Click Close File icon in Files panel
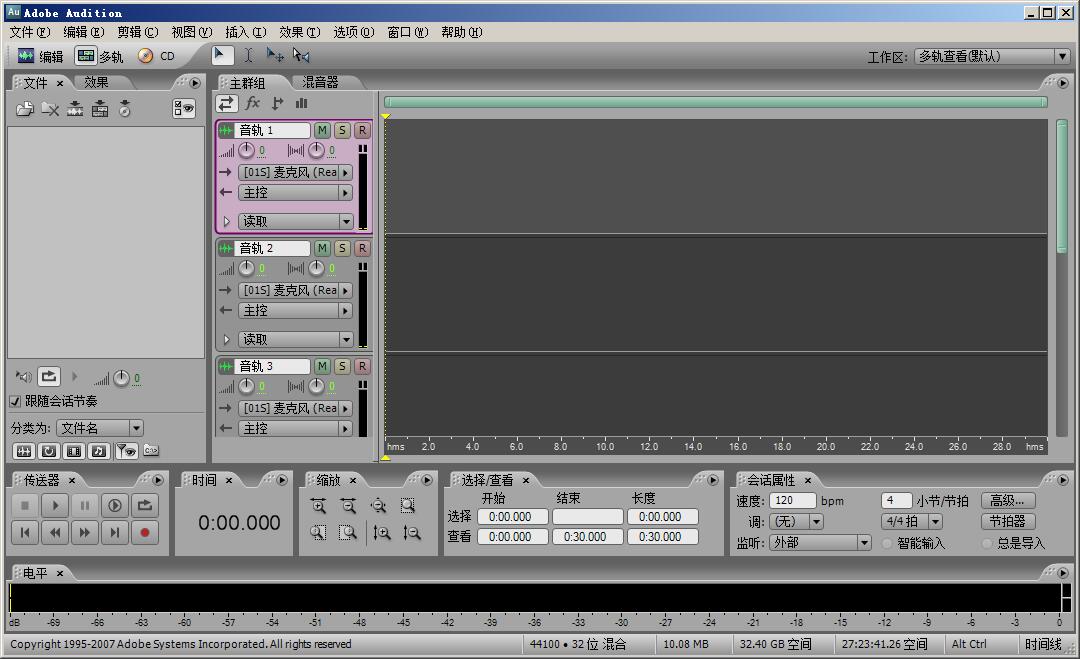Viewport: 1080px width, 659px height. [50, 109]
